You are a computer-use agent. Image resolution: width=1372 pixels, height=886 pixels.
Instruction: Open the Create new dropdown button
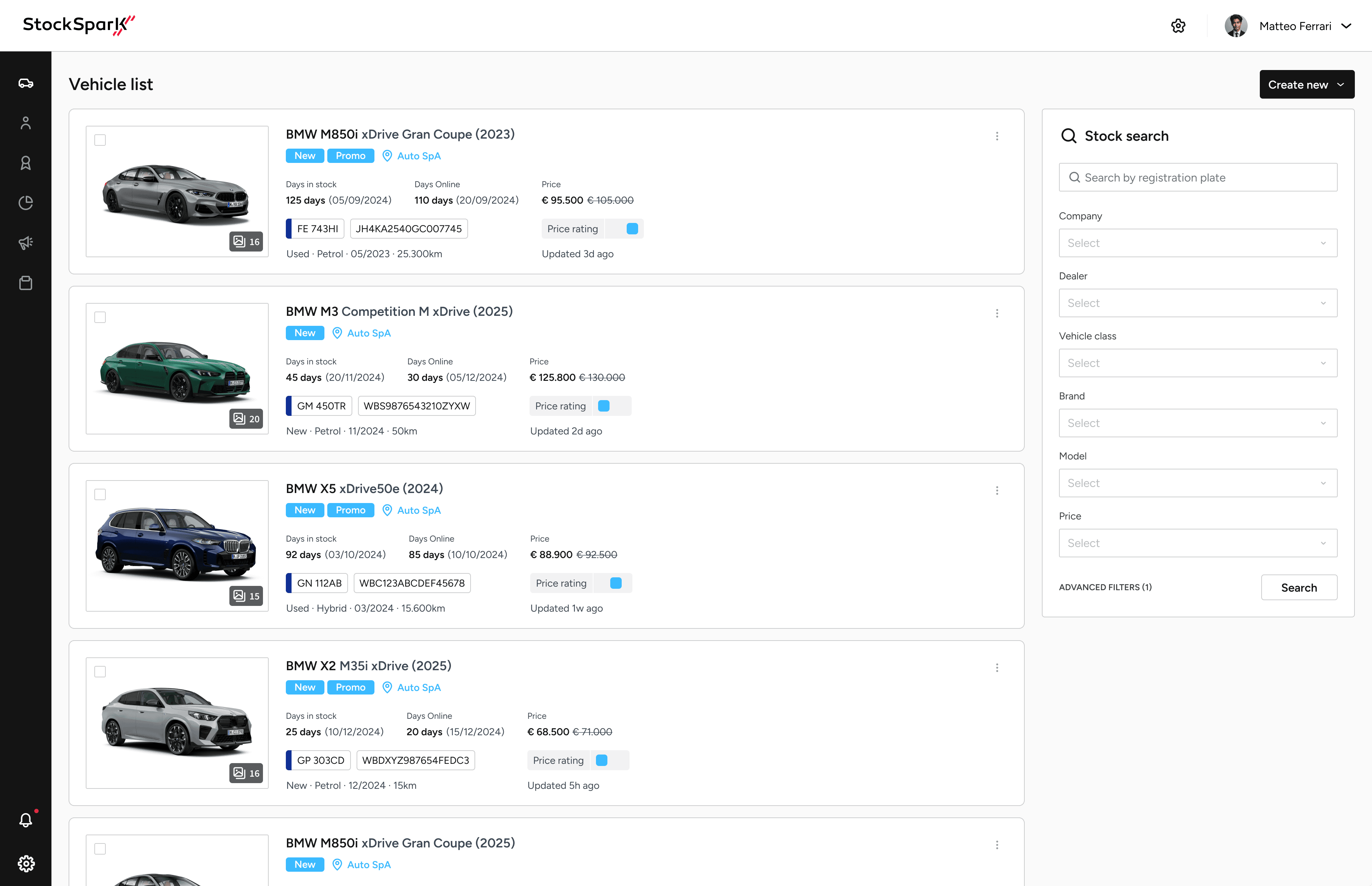tap(1306, 85)
